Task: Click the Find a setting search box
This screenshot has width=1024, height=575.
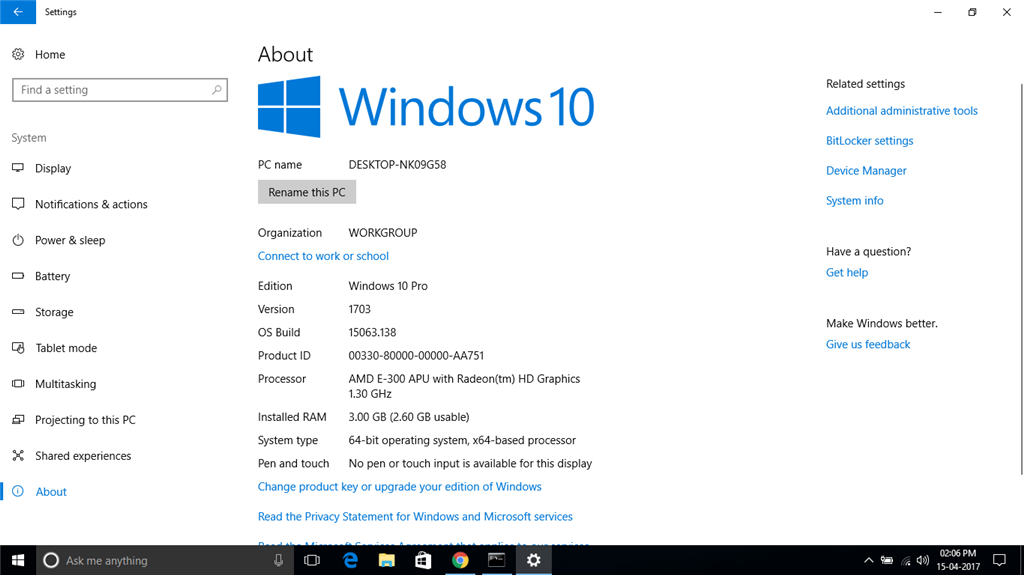Action: [x=120, y=90]
